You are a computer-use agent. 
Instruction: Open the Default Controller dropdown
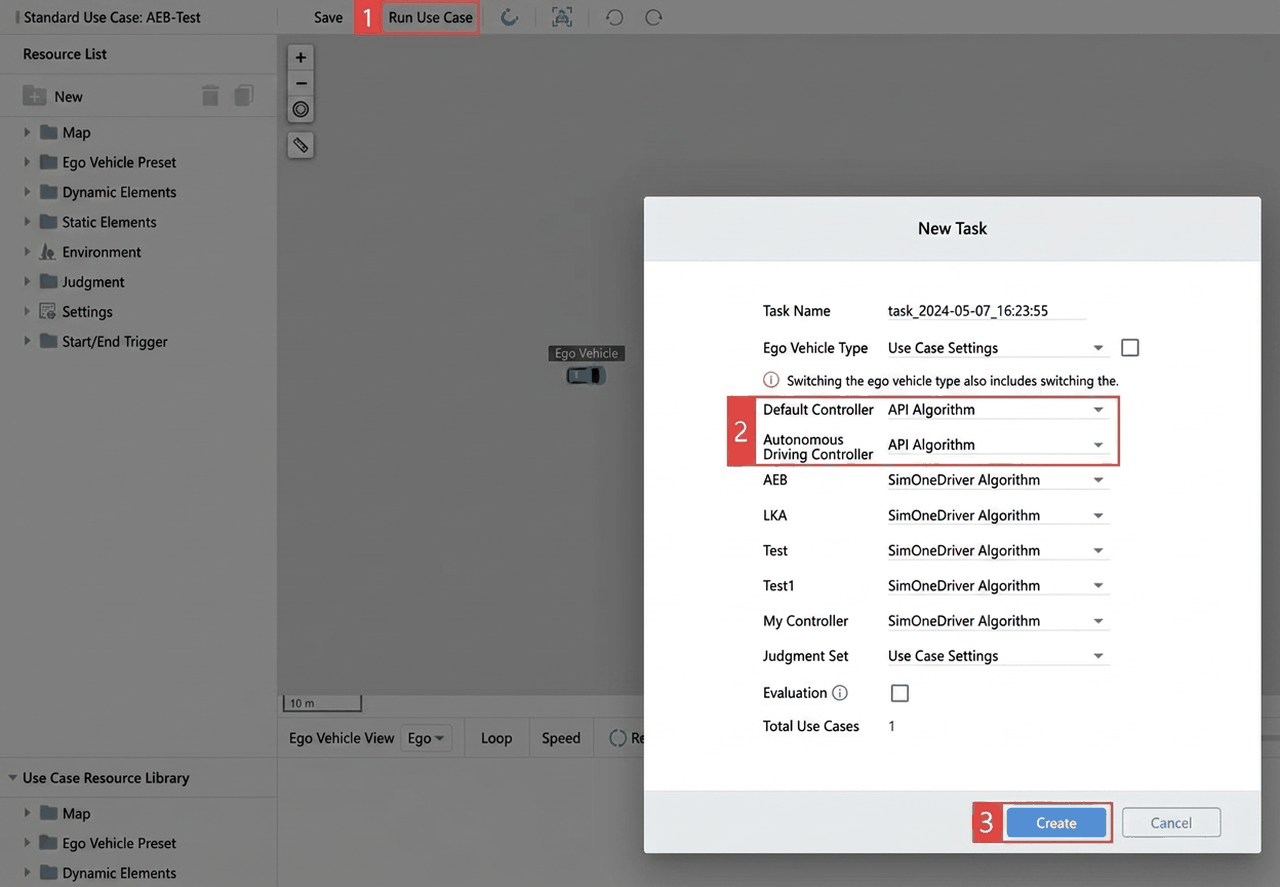[997, 409]
